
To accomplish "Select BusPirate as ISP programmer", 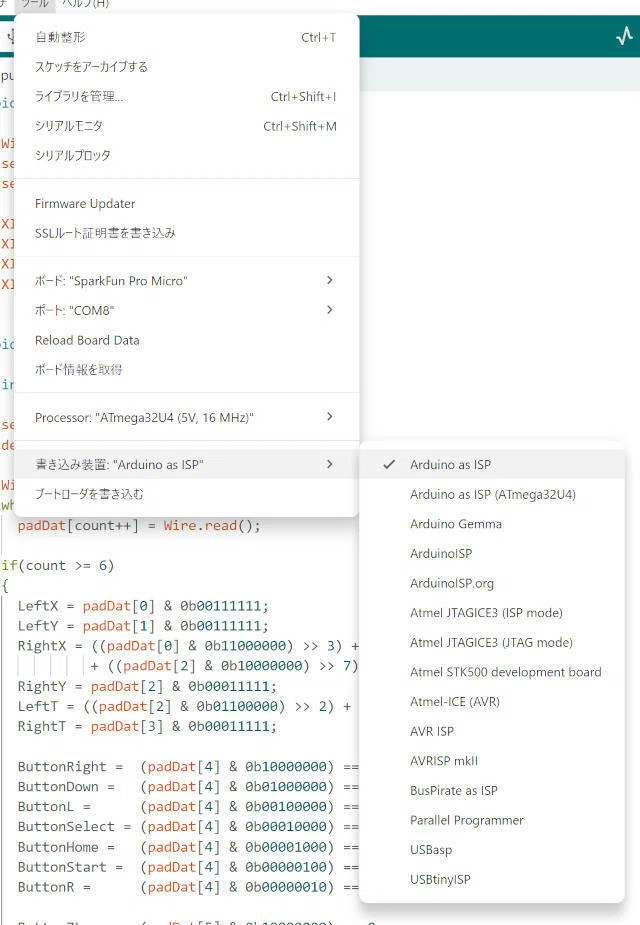I will [x=492, y=790].
